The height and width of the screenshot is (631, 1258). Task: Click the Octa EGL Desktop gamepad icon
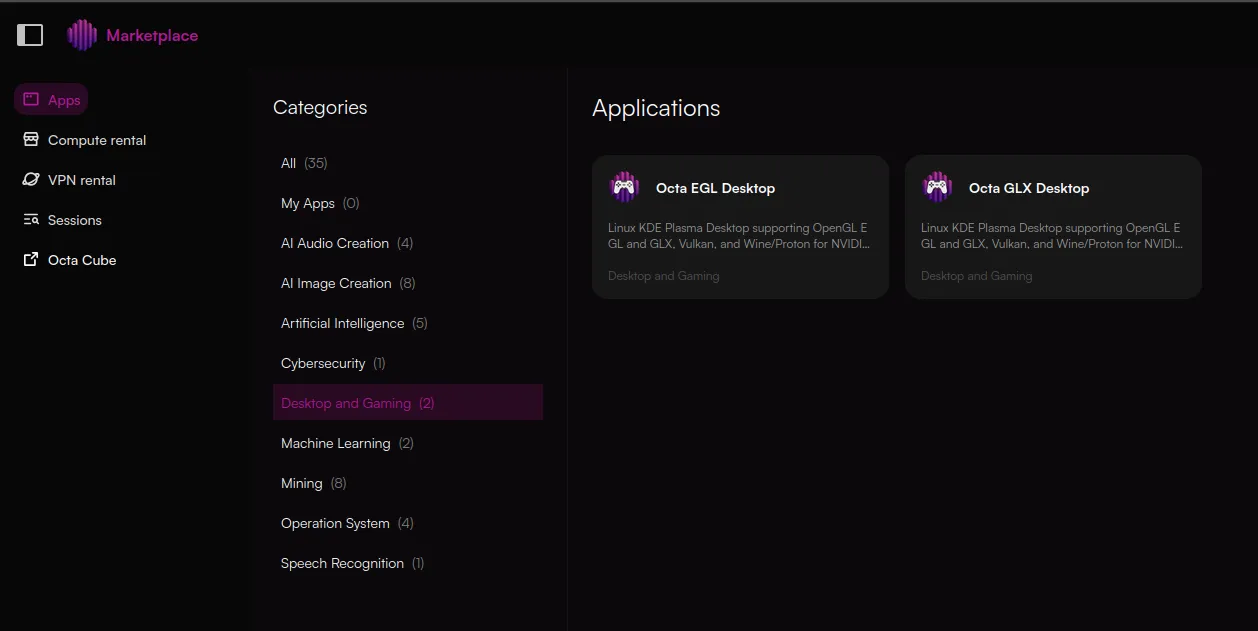click(x=624, y=187)
